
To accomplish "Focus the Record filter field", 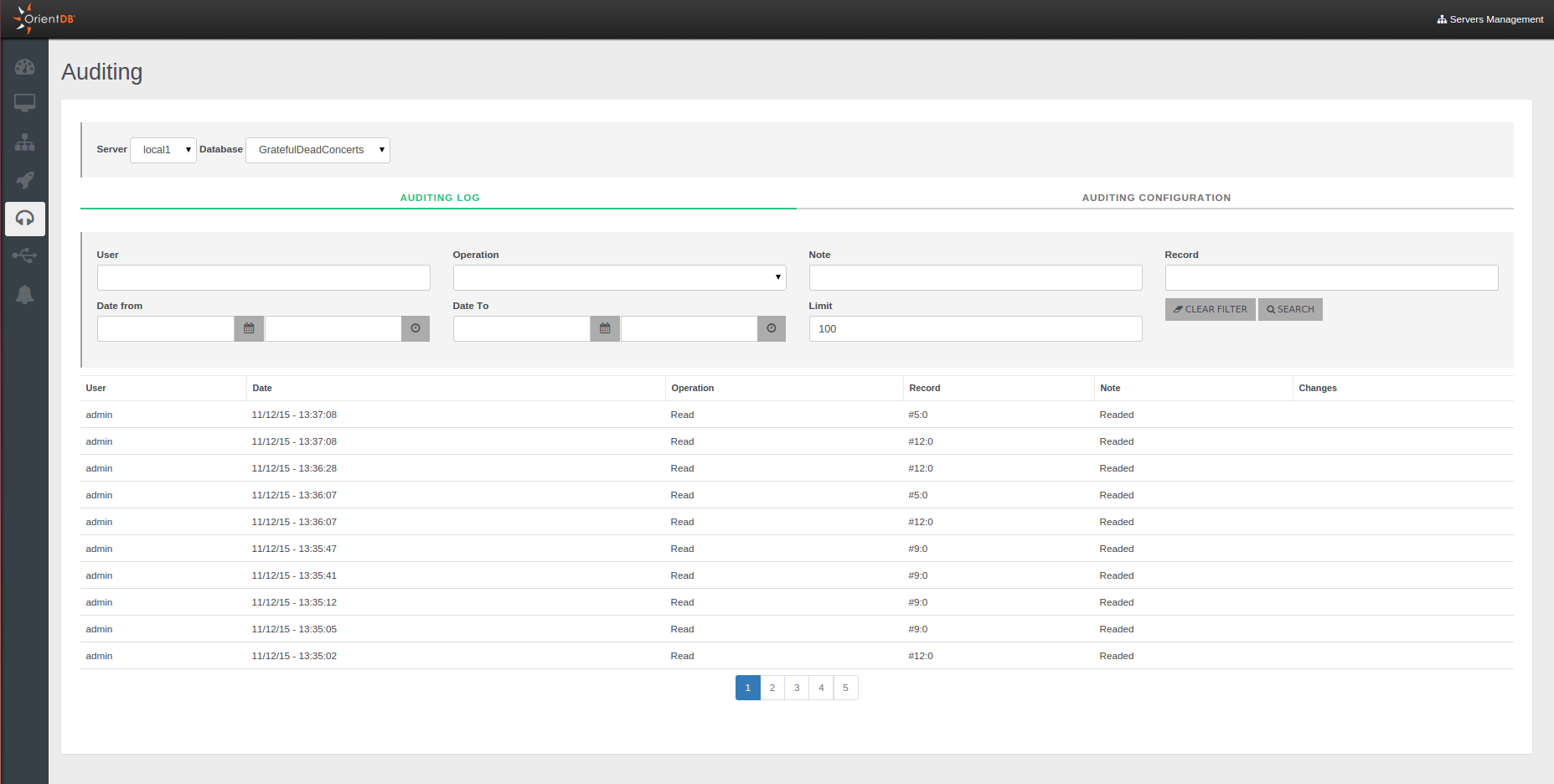I will pos(1331,277).
